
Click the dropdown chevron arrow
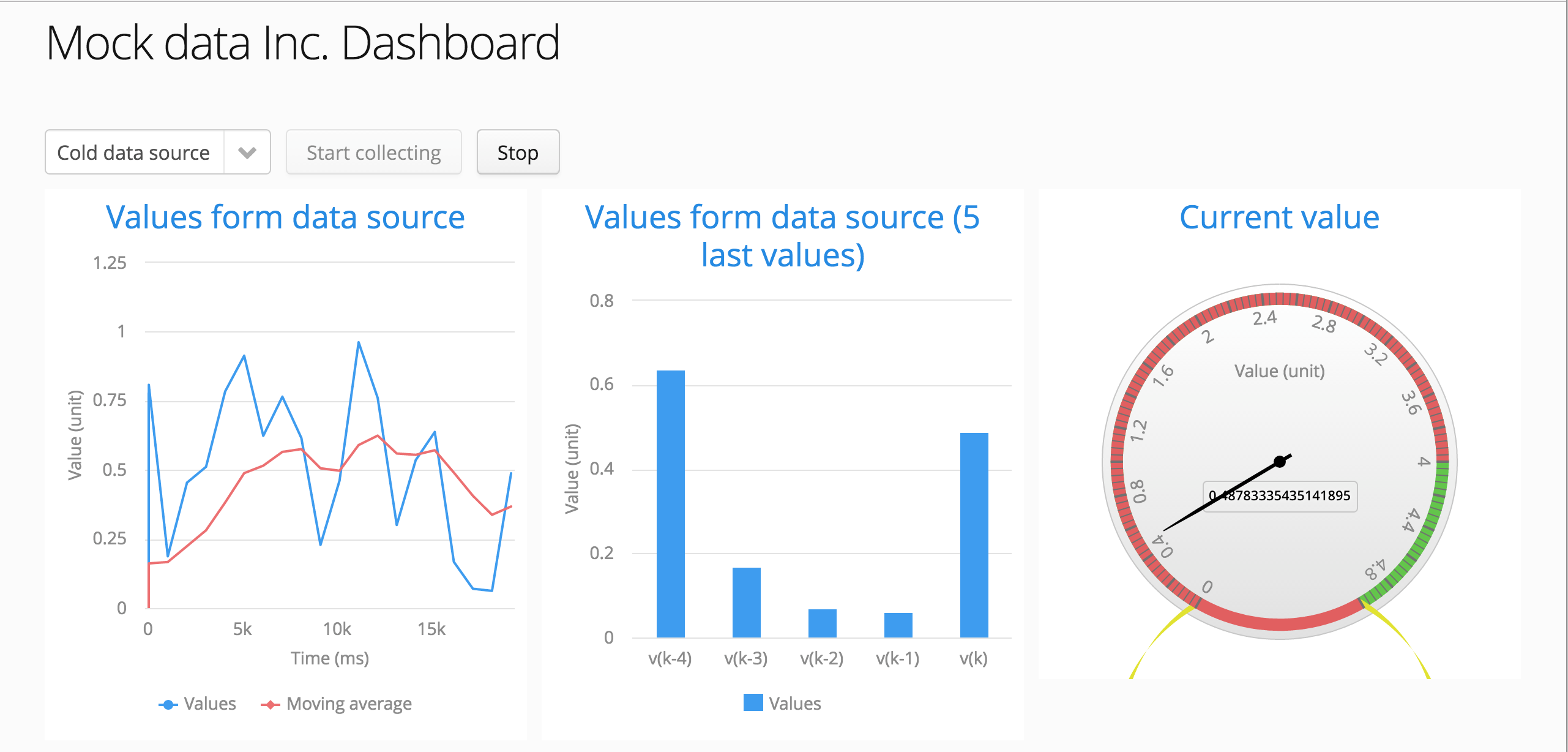click(x=247, y=152)
